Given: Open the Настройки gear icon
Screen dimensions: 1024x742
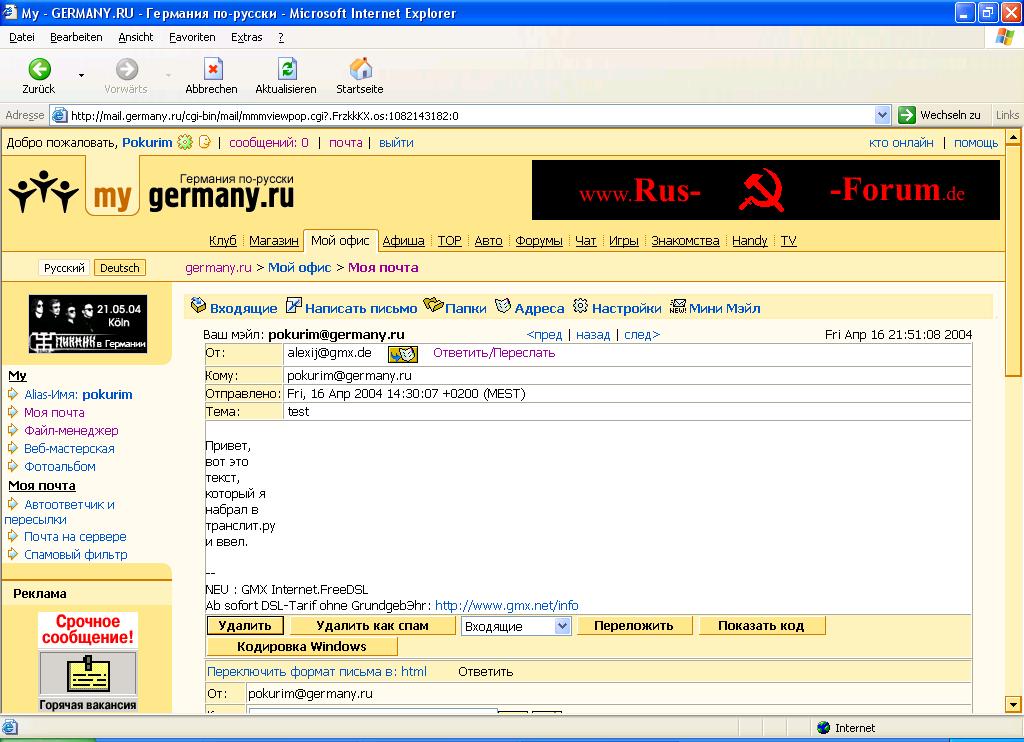Looking at the screenshot, I should point(581,305).
